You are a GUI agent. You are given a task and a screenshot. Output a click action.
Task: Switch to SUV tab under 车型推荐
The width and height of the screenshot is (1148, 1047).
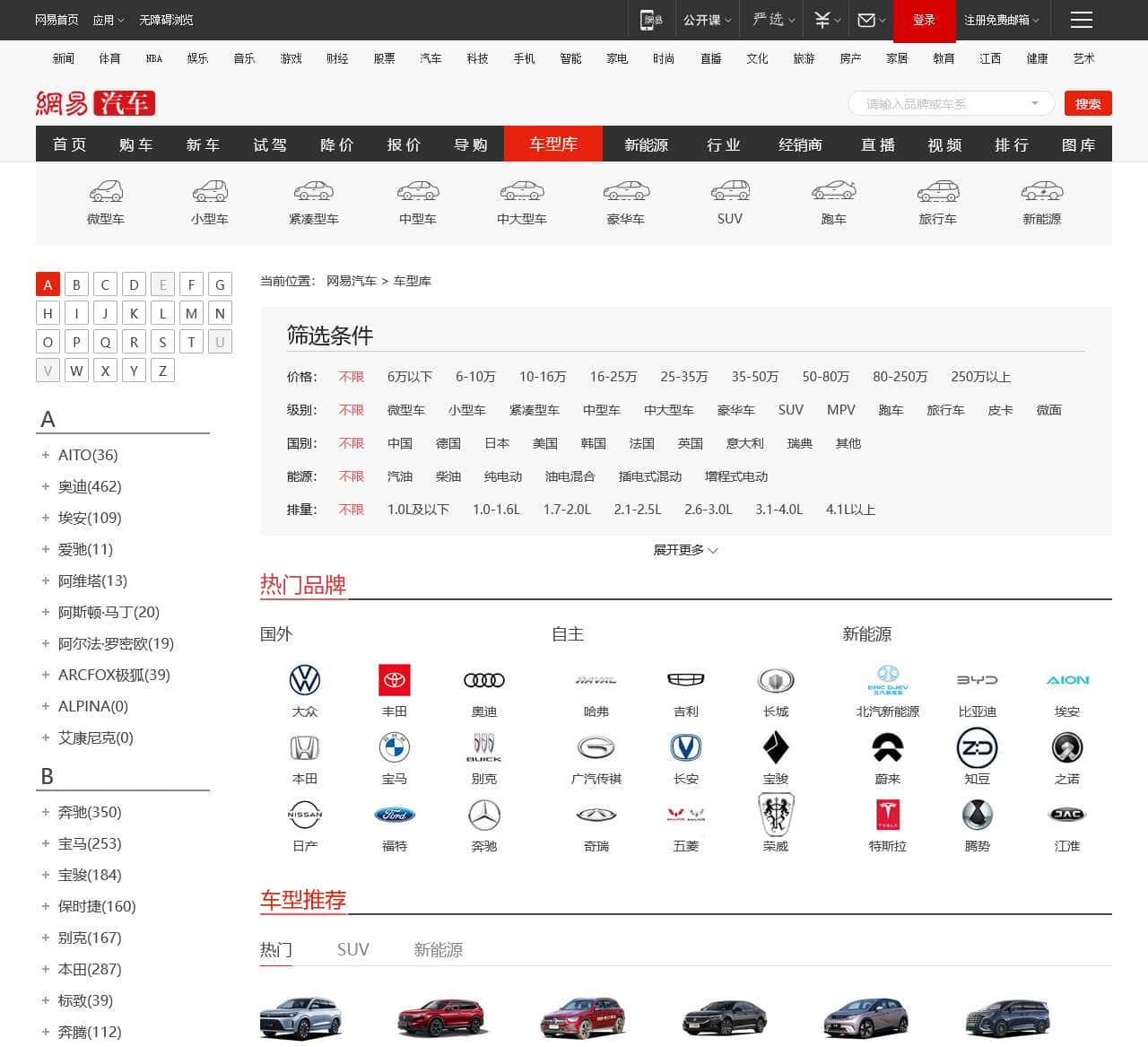coord(353,949)
